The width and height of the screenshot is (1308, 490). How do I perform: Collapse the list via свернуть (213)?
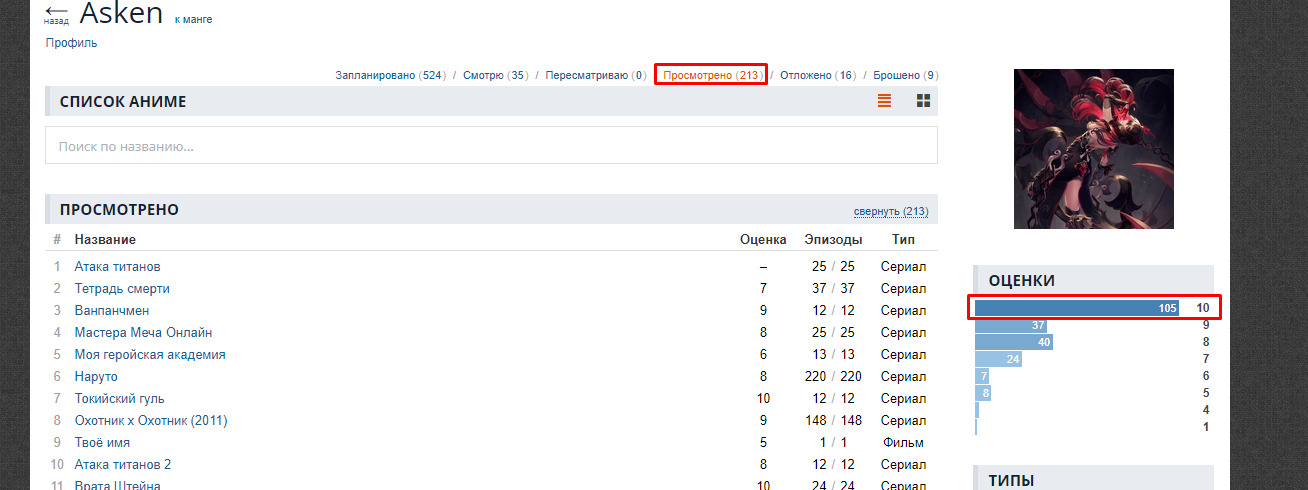(890, 212)
